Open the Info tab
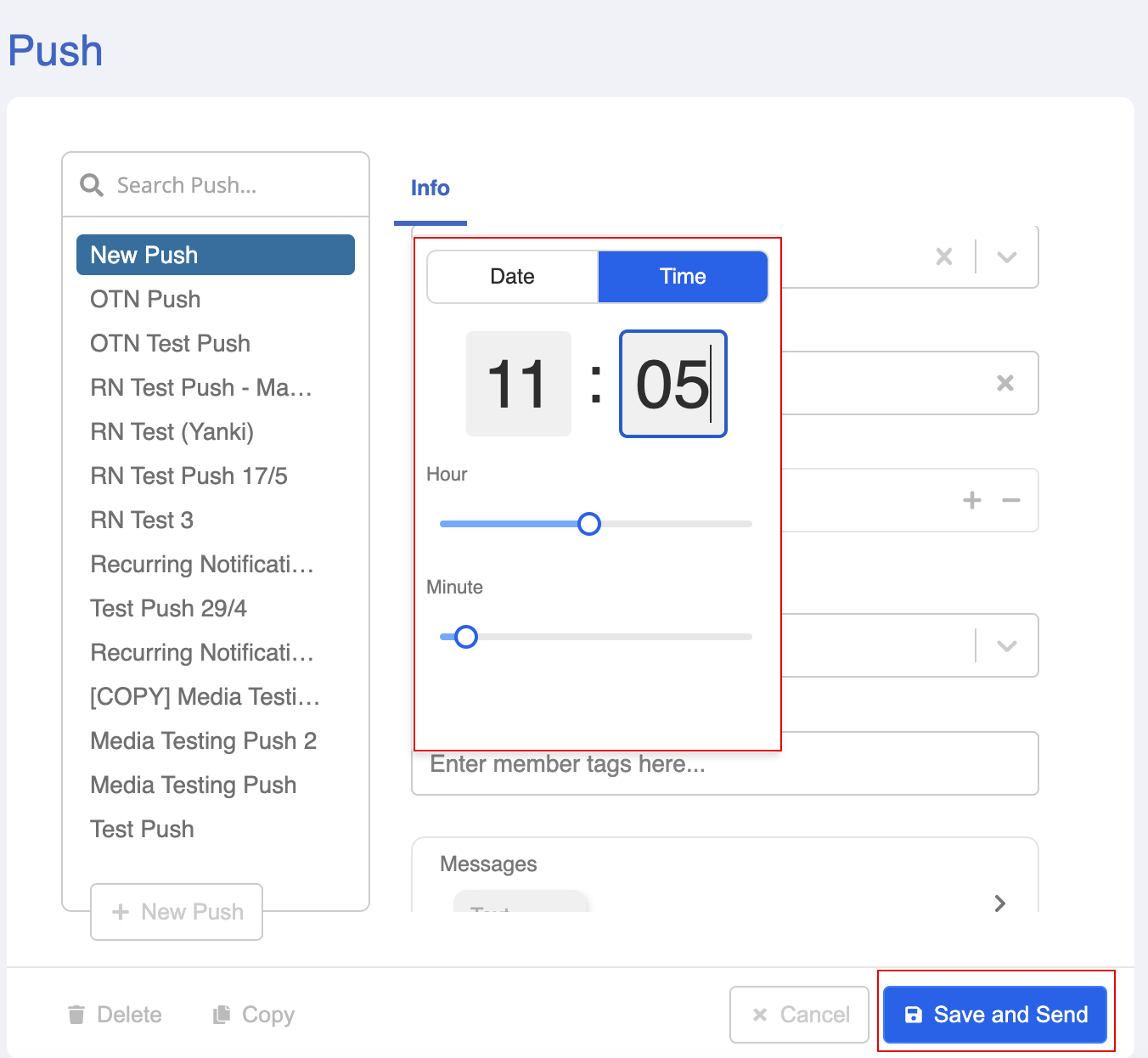The image size is (1148, 1058). [x=430, y=189]
